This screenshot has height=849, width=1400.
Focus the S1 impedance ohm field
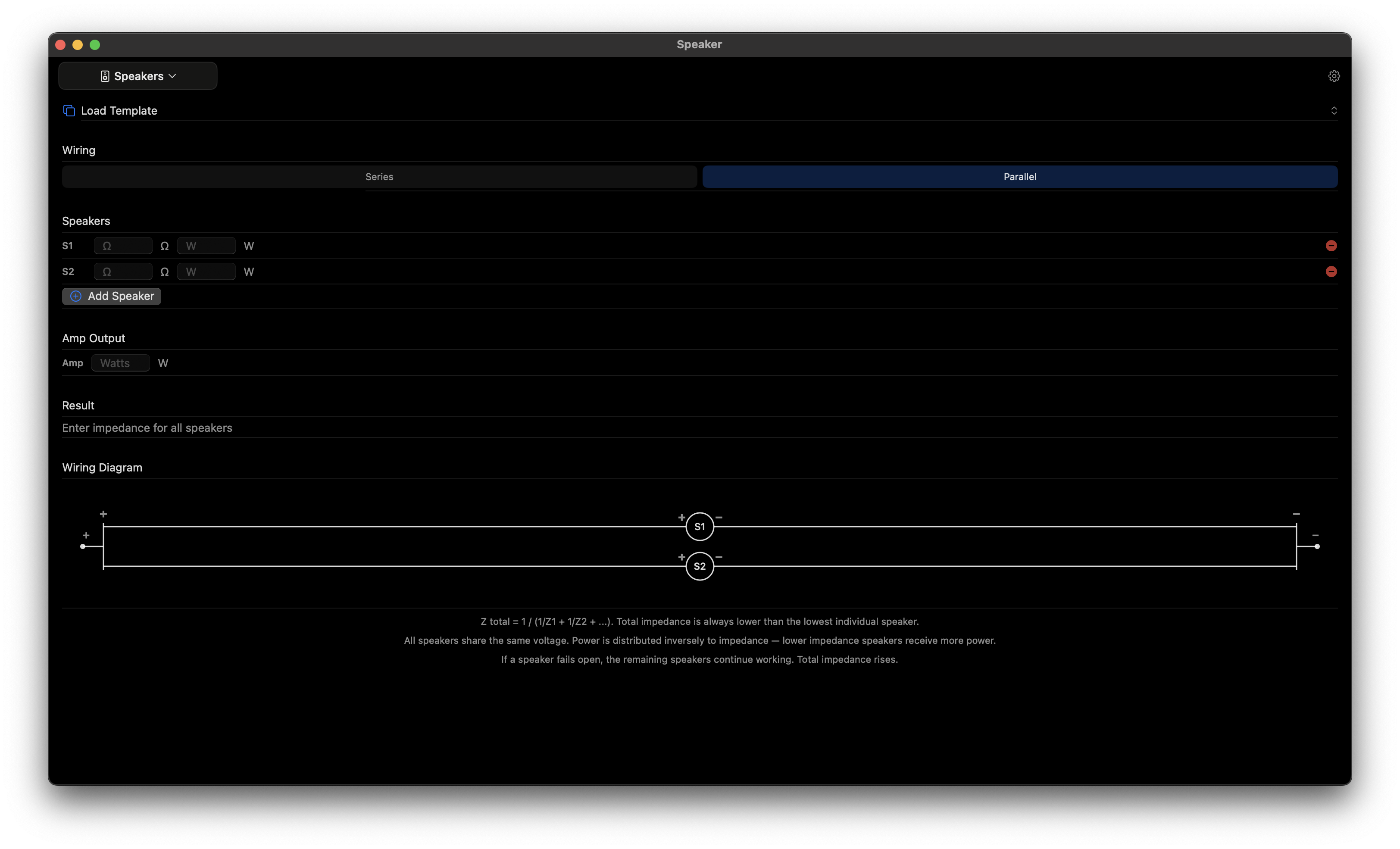click(x=123, y=246)
